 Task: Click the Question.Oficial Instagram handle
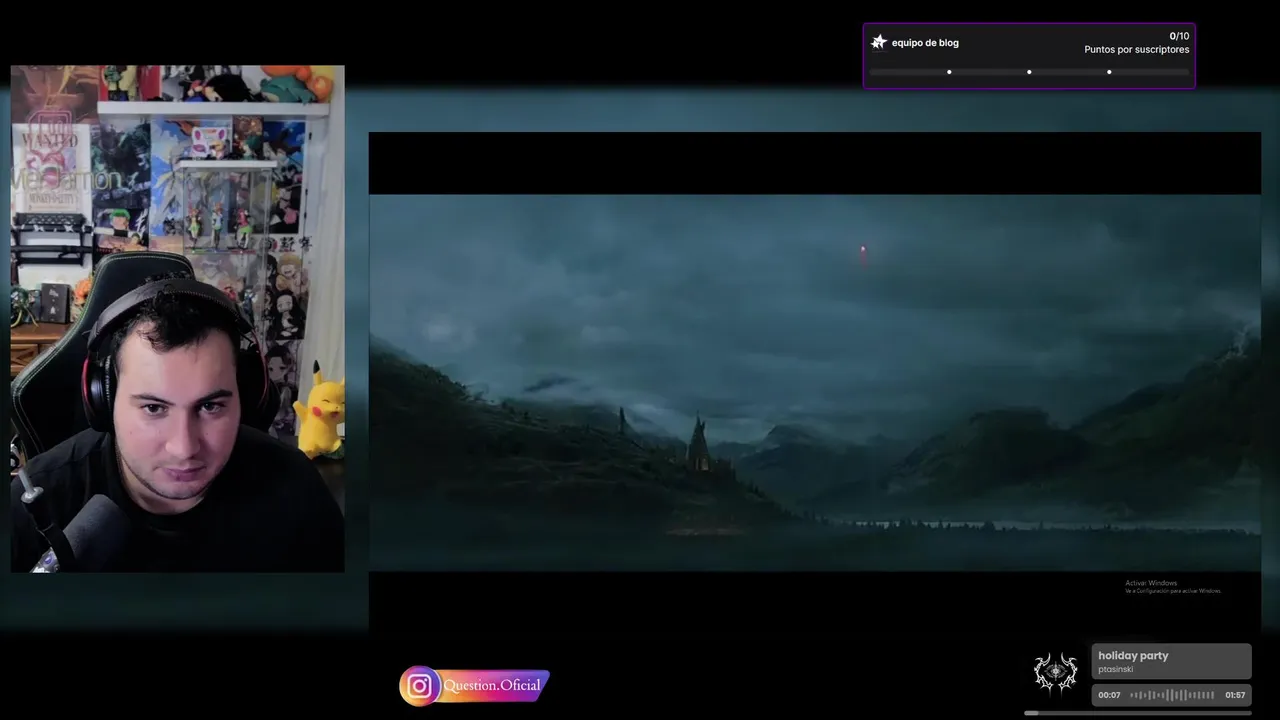point(491,685)
